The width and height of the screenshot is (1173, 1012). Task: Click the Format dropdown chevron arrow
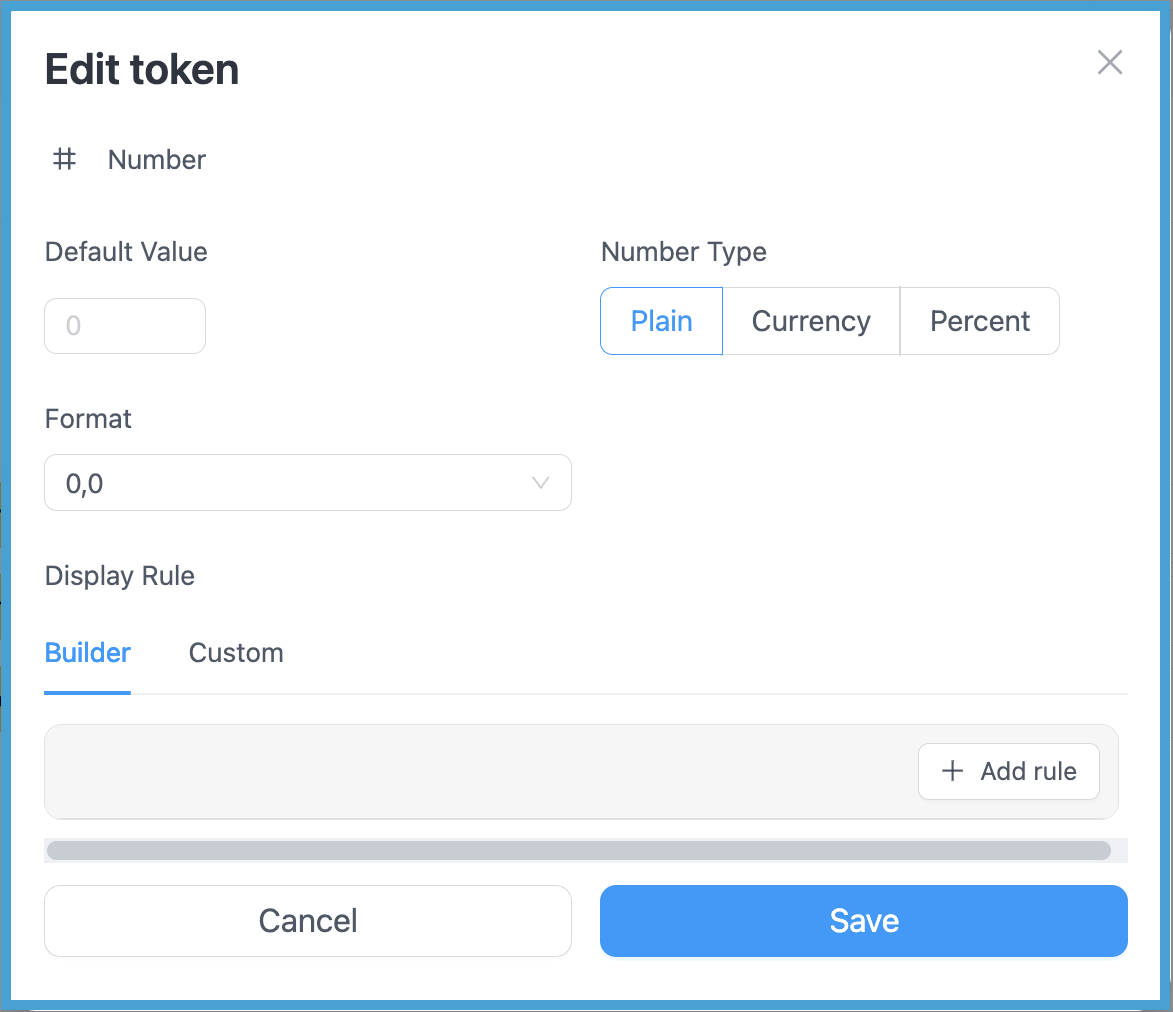pyautogui.click(x=541, y=483)
